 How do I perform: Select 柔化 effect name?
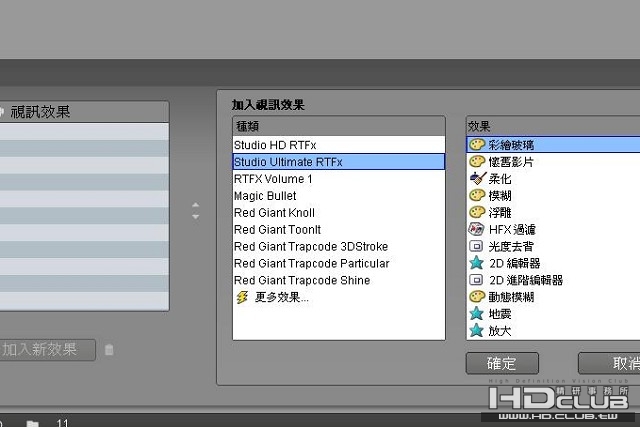[x=500, y=179]
